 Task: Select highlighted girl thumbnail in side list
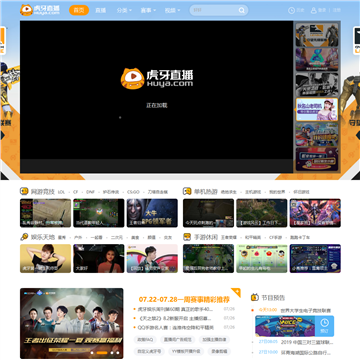317,109
